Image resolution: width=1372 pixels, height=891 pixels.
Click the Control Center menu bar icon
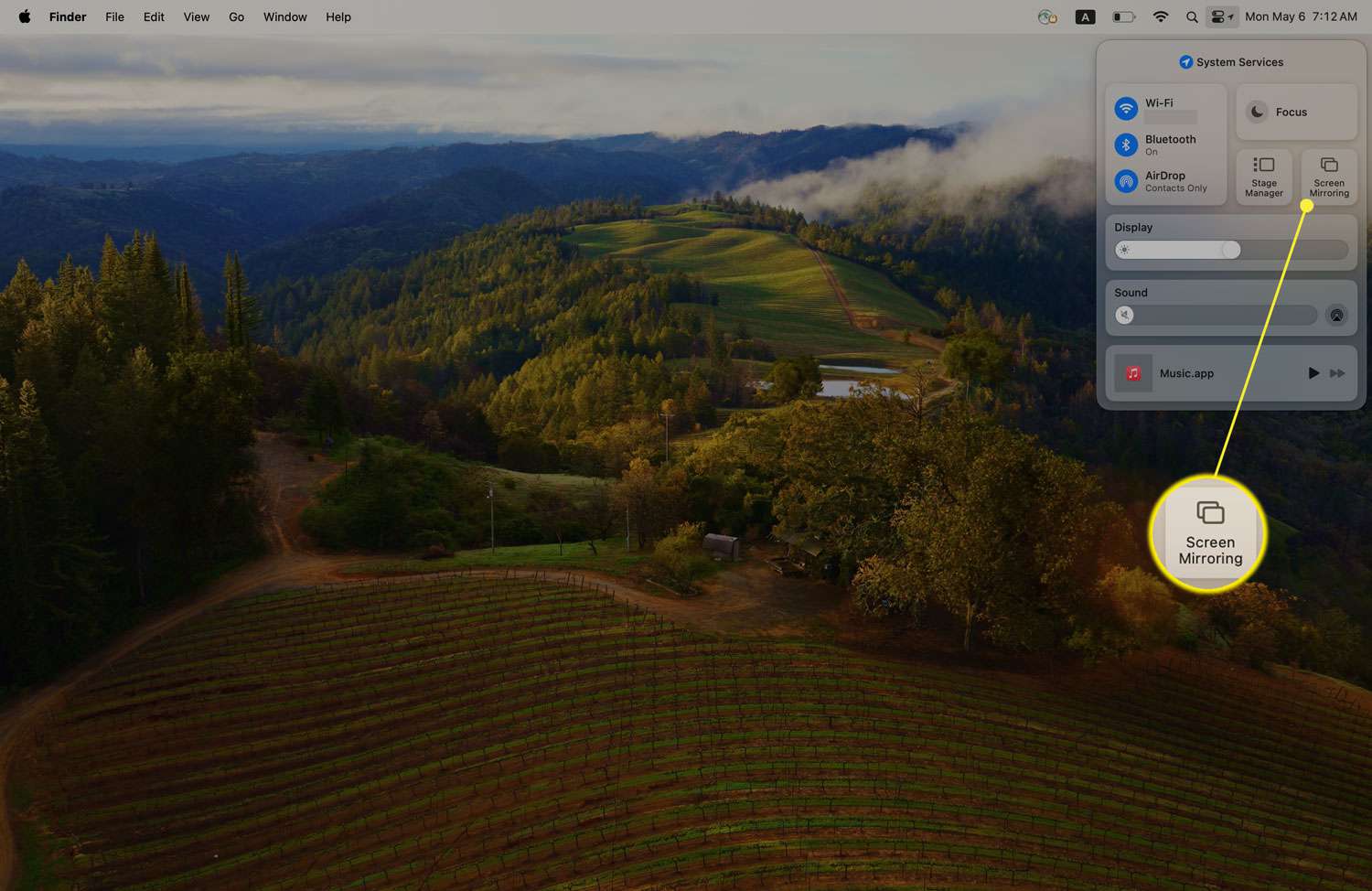tap(1220, 16)
